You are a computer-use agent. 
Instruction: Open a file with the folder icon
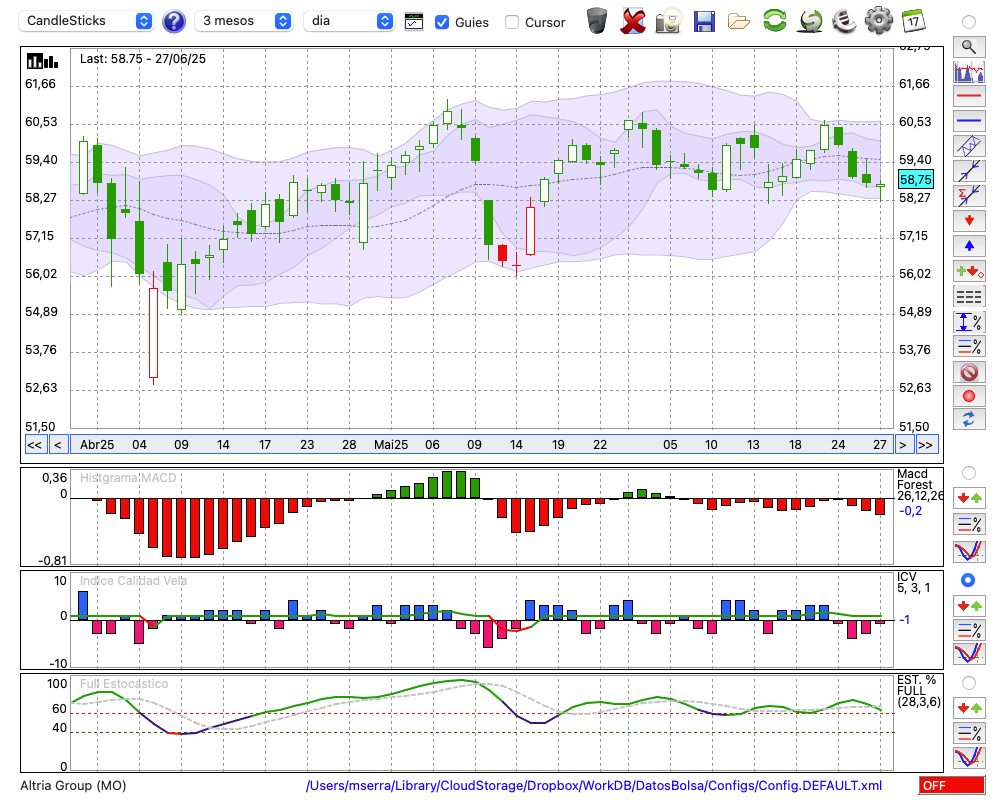pyautogui.click(x=739, y=22)
